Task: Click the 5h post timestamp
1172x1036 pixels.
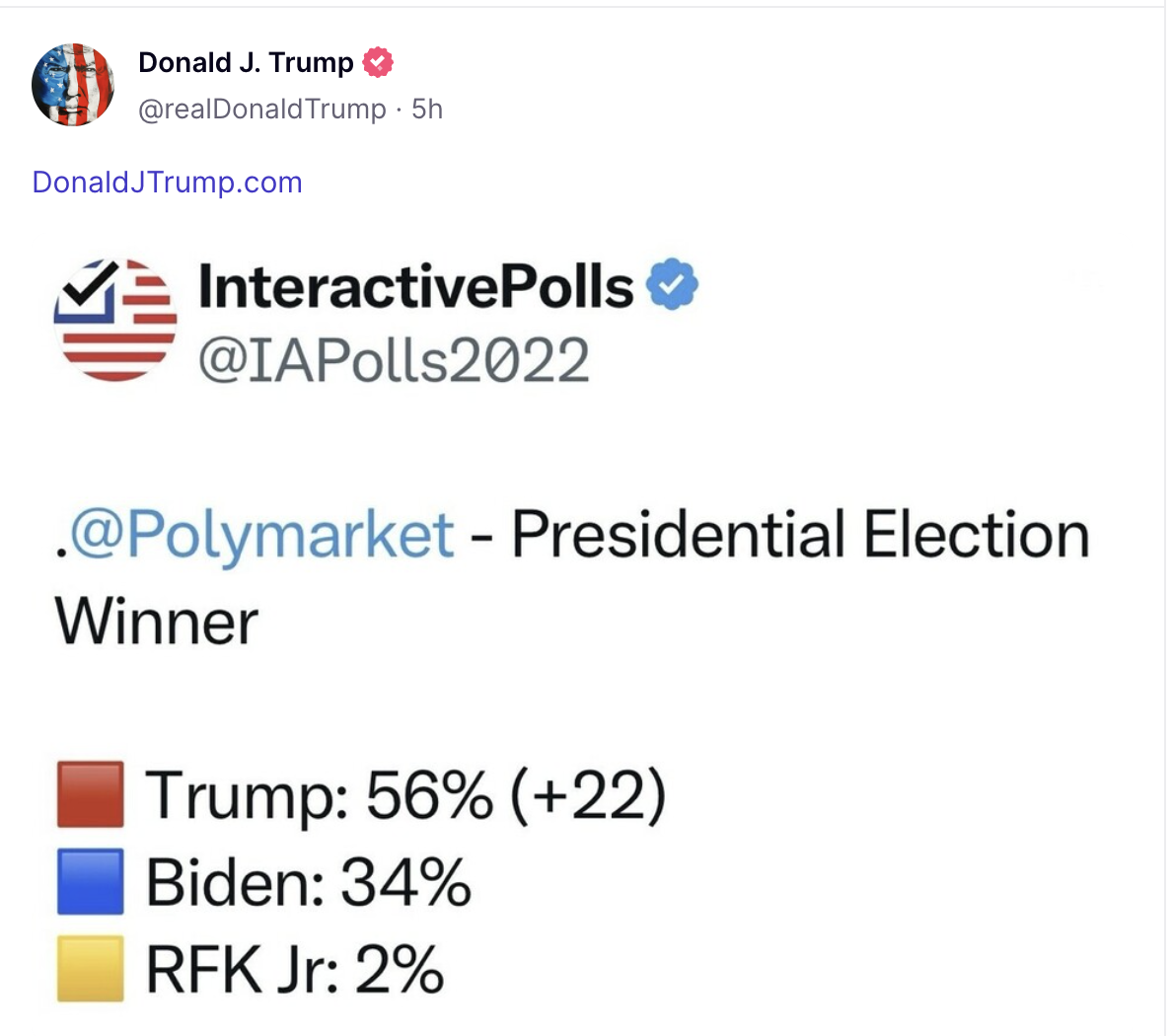Action: 427,109
